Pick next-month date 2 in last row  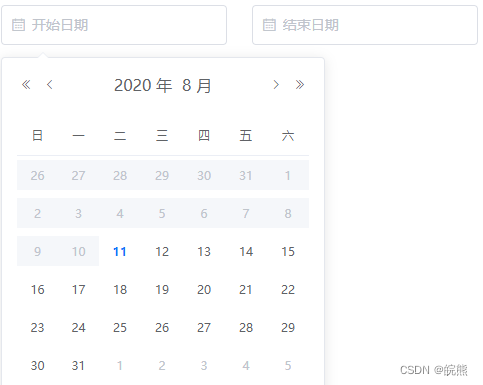162,365
